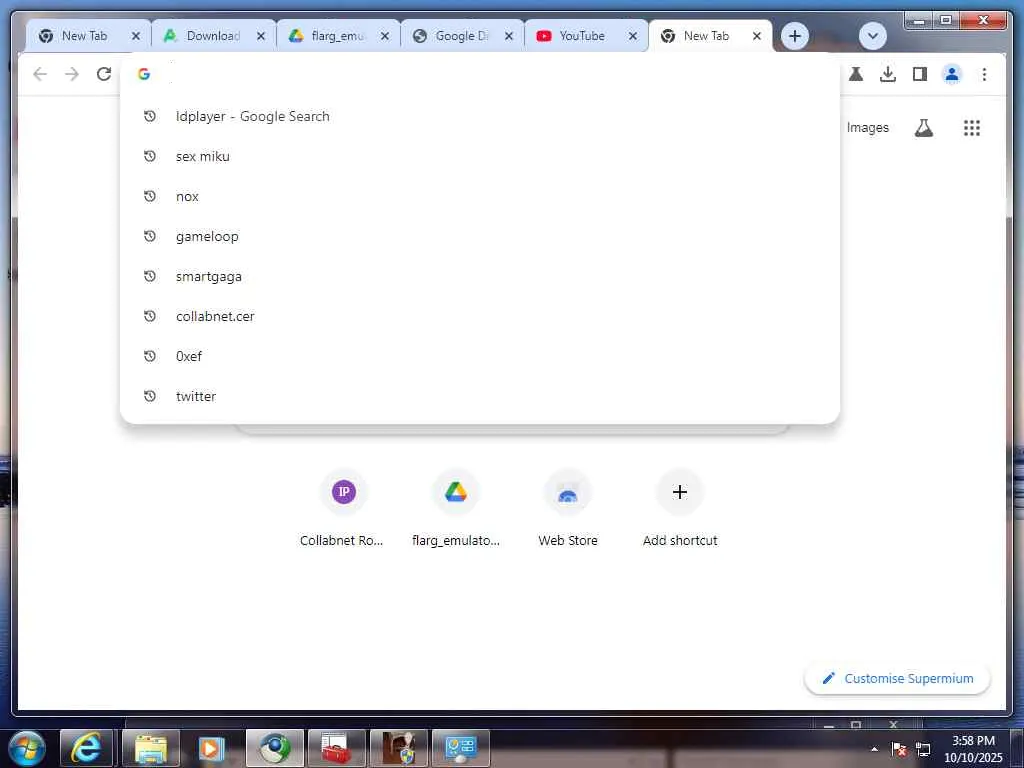Switch to the Google Drive tab

click(461, 36)
